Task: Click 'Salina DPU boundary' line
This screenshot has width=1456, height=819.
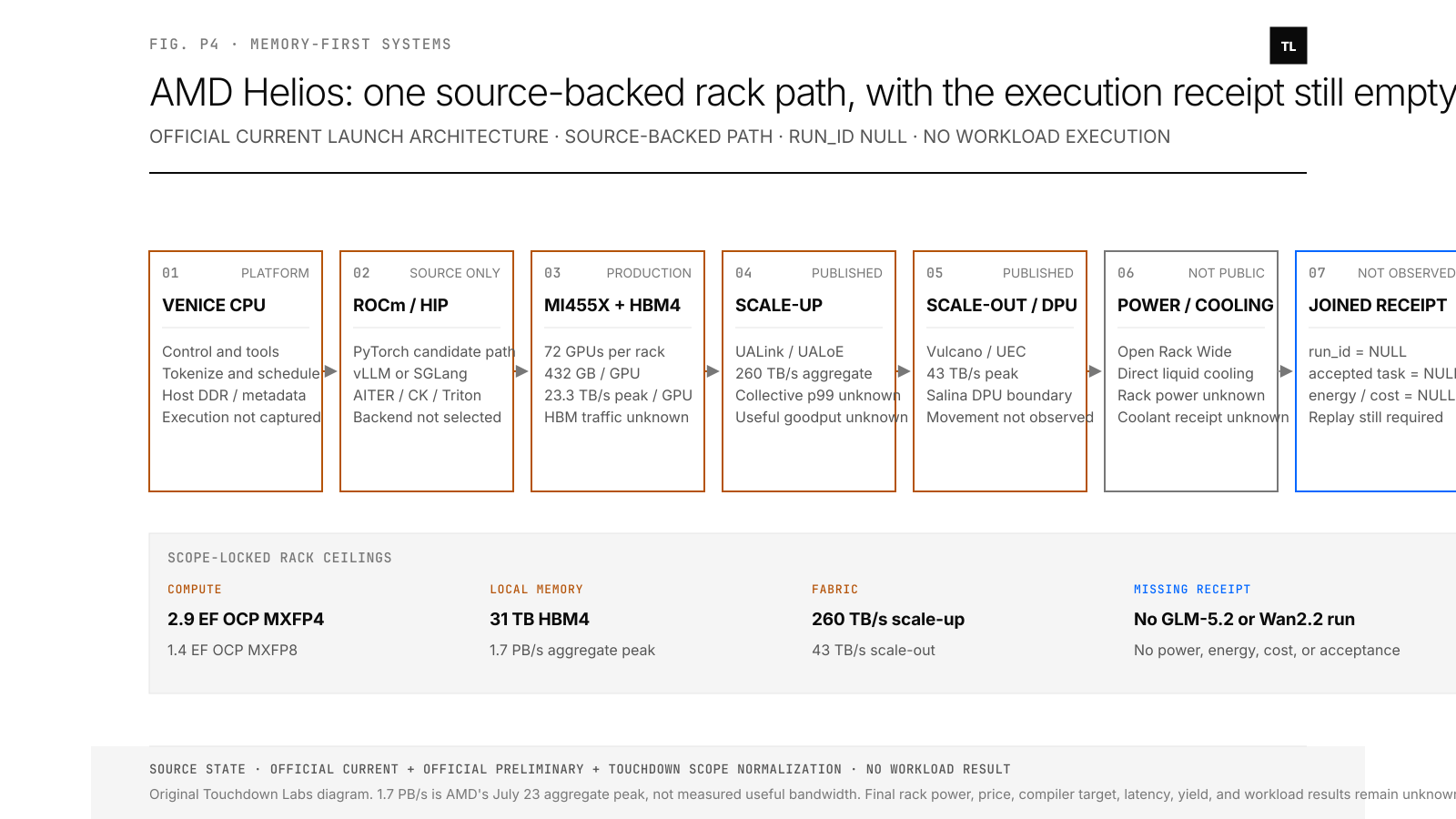Action: click(999, 395)
